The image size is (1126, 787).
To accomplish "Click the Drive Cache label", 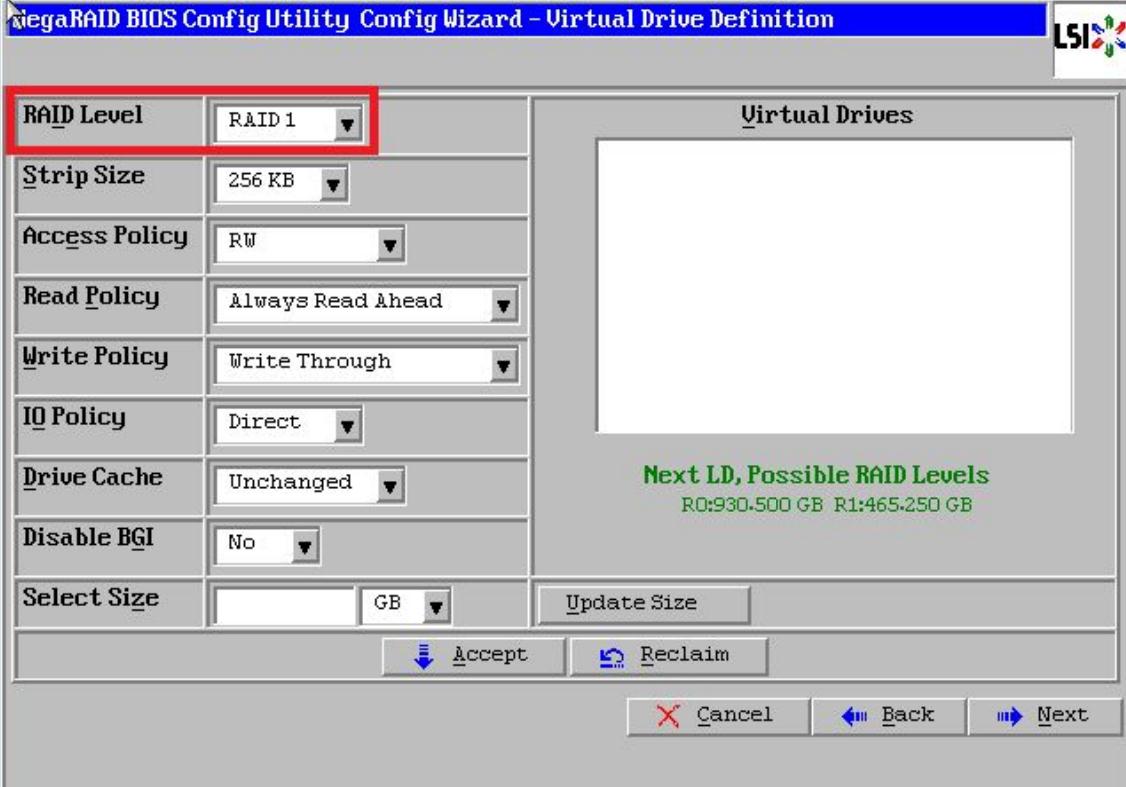I will (x=92, y=478).
